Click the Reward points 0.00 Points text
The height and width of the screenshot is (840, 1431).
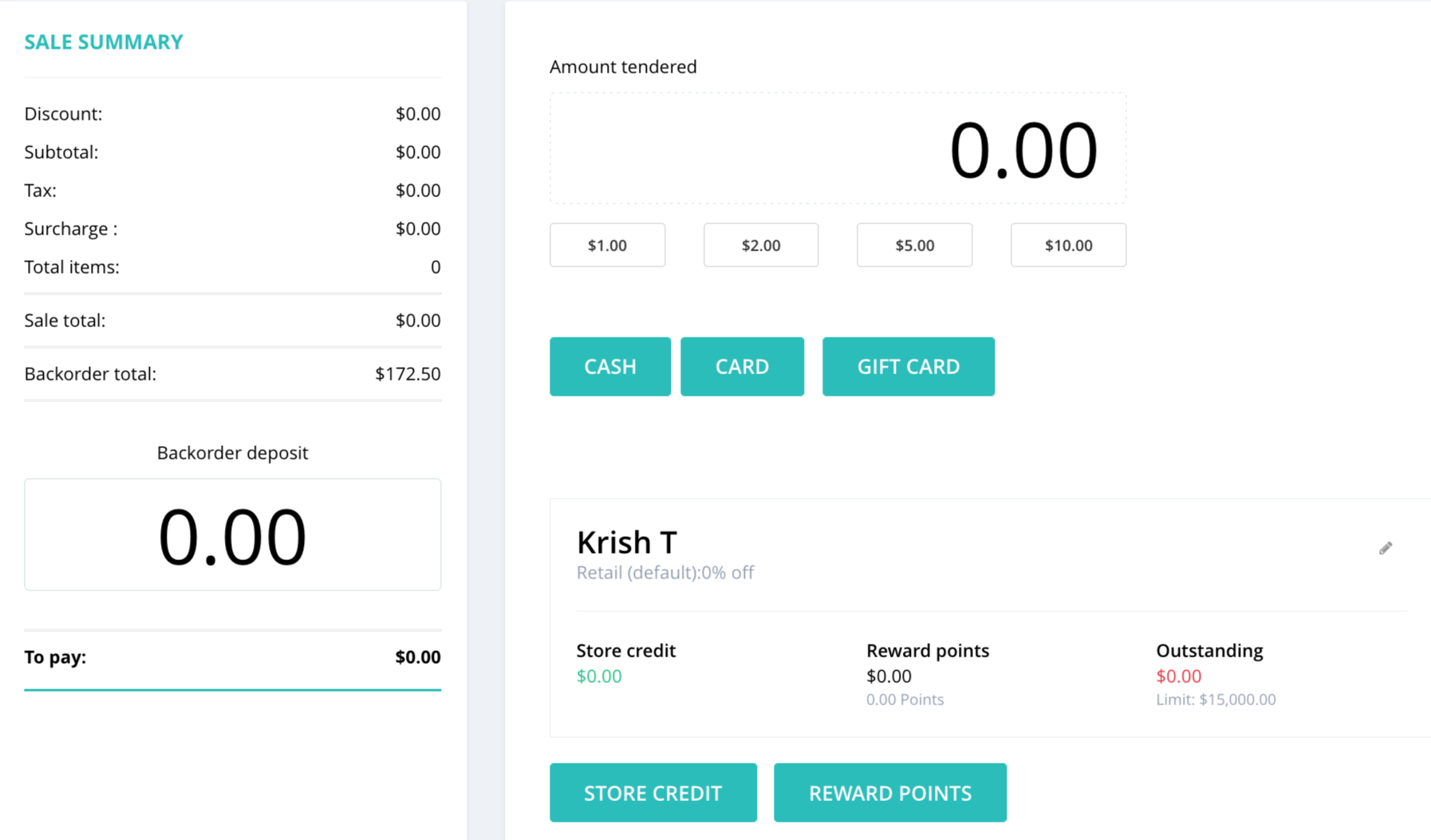[x=905, y=700]
